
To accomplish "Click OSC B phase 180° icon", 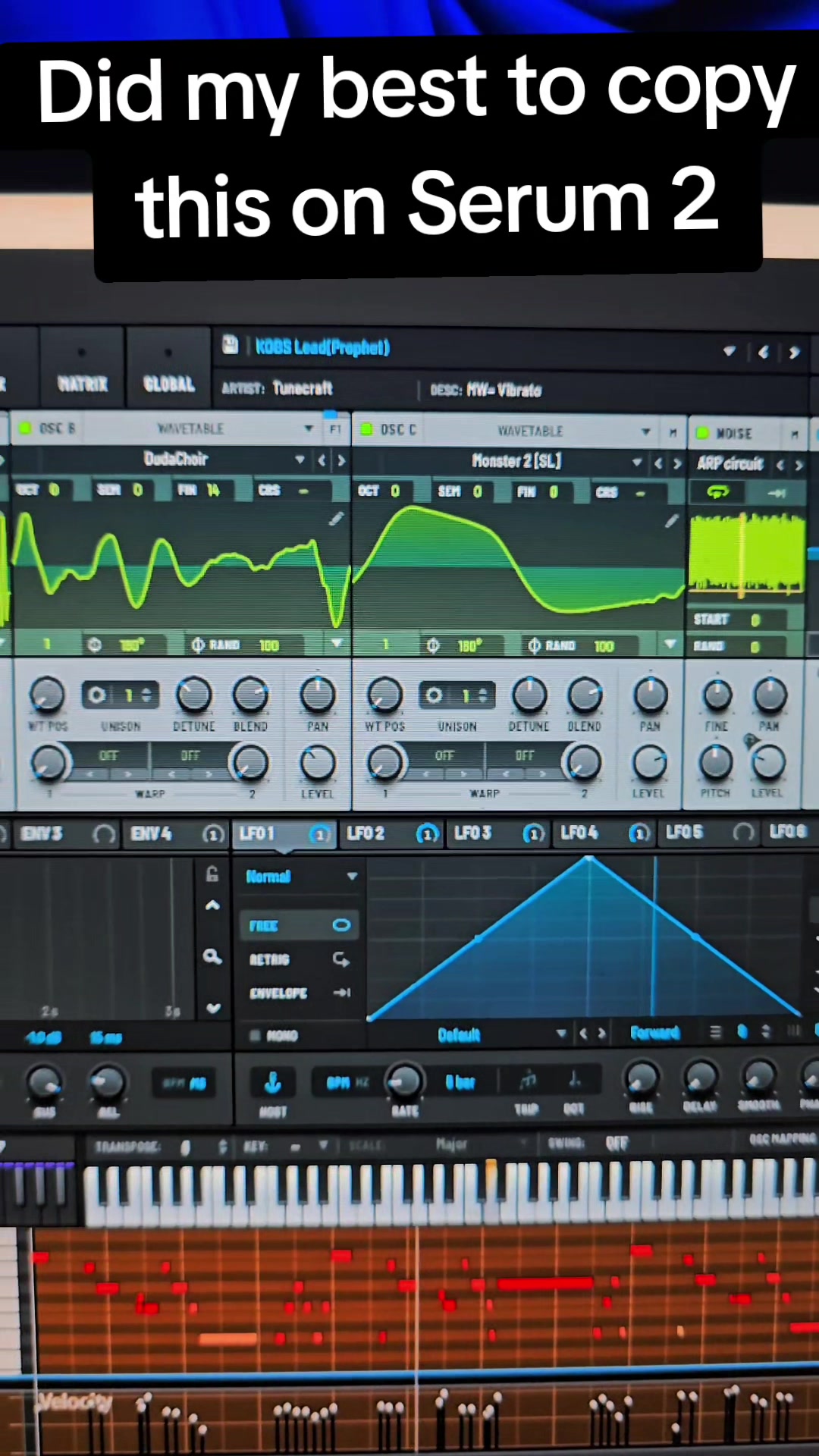I will pyautogui.click(x=94, y=645).
